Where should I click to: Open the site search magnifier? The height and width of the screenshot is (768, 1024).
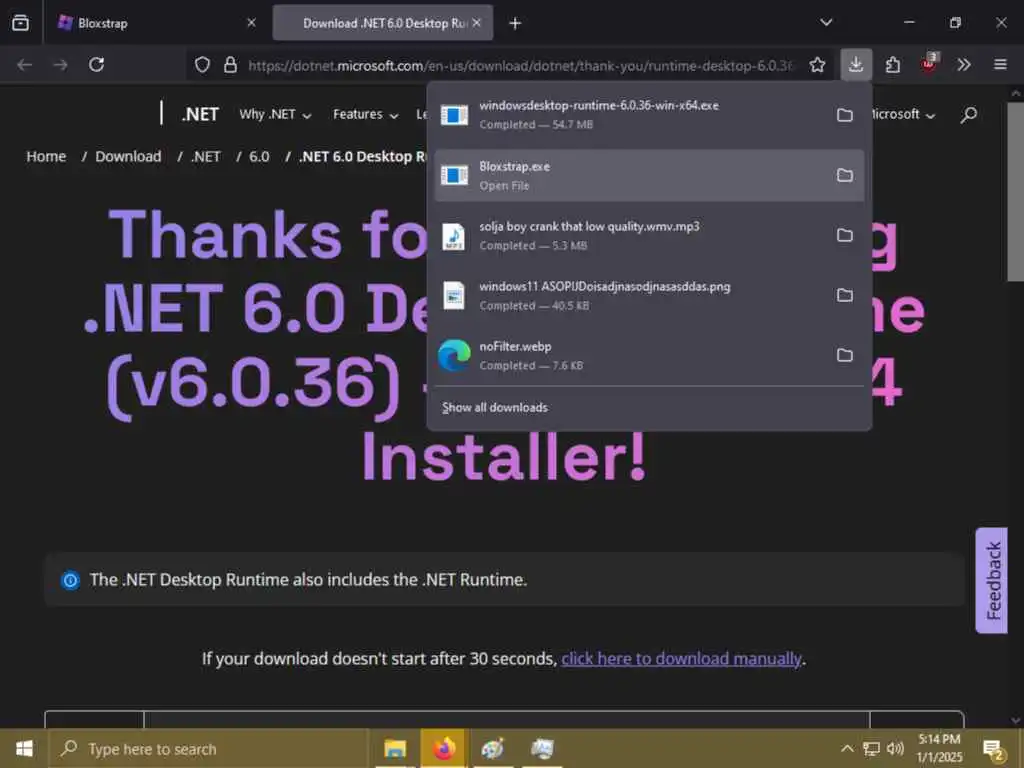pos(968,115)
